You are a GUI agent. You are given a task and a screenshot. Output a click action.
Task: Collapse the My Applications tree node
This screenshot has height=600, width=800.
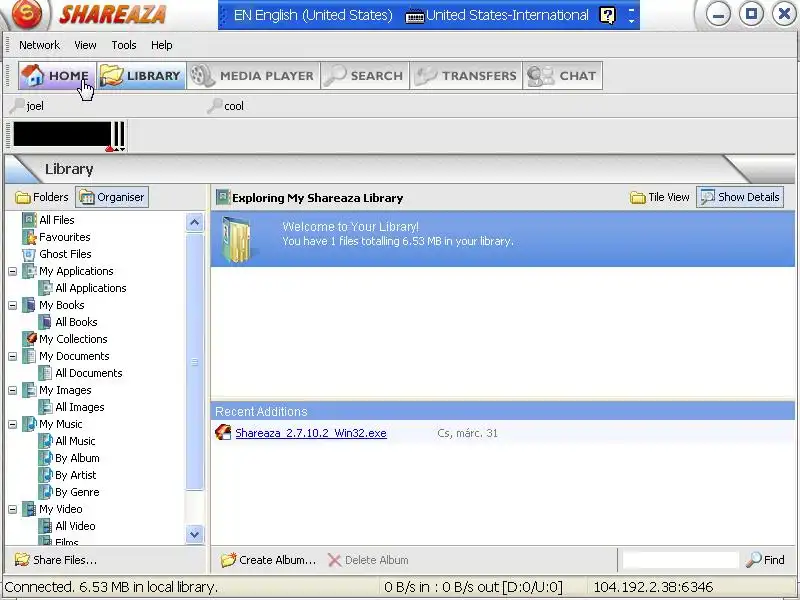coord(13,271)
